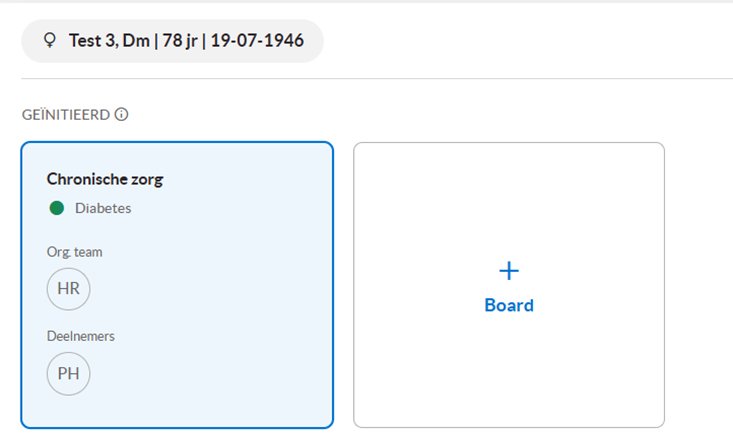
Task: Select the HR org team avatar
Action: click(68, 289)
